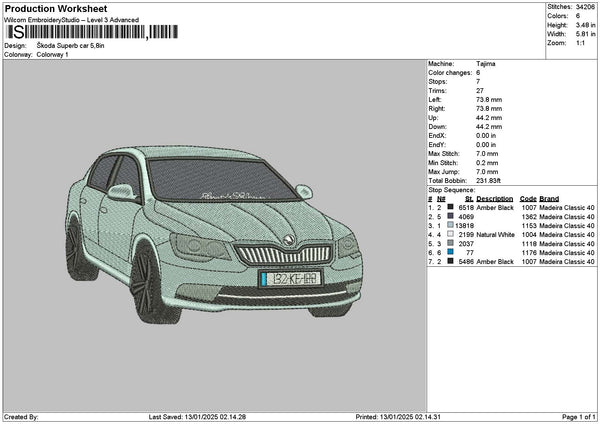This screenshot has height=424, width=600.
Task: Click the Description column header
Action: pos(494,198)
